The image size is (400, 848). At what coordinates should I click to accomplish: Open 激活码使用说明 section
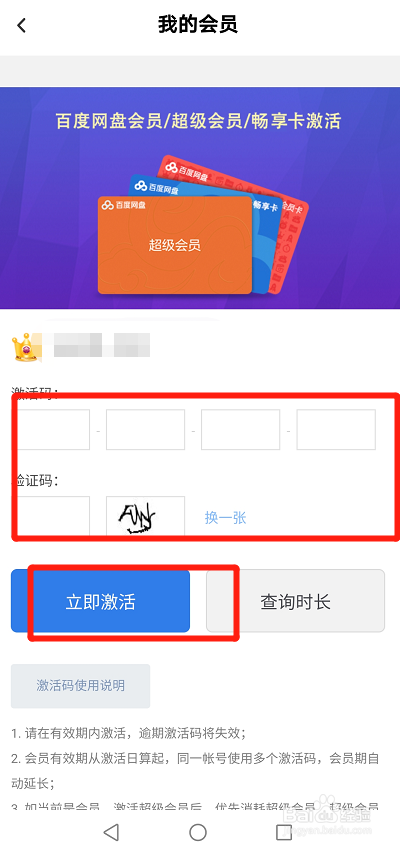pyautogui.click(x=81, y=686)
